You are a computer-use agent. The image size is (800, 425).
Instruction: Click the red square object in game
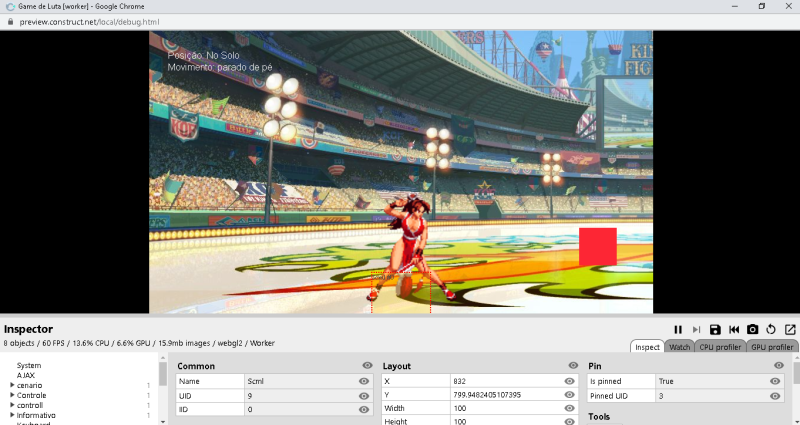tap(597, 247)
